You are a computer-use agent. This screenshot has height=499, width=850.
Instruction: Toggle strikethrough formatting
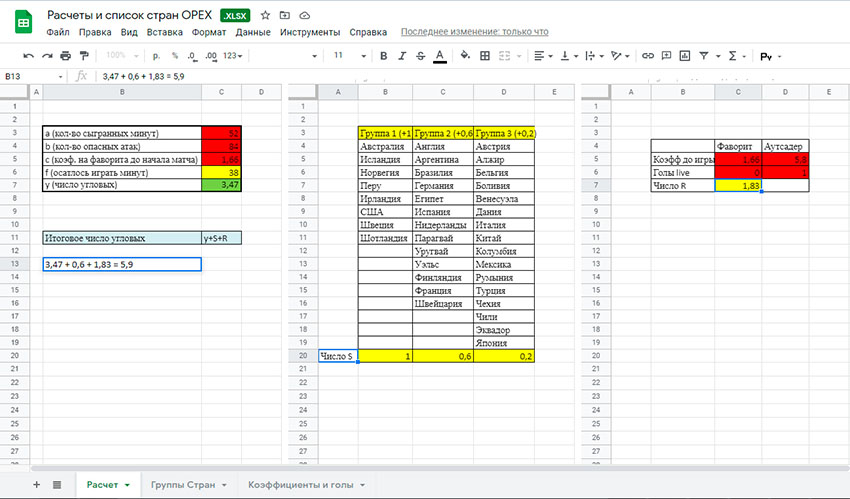[420, 56]
